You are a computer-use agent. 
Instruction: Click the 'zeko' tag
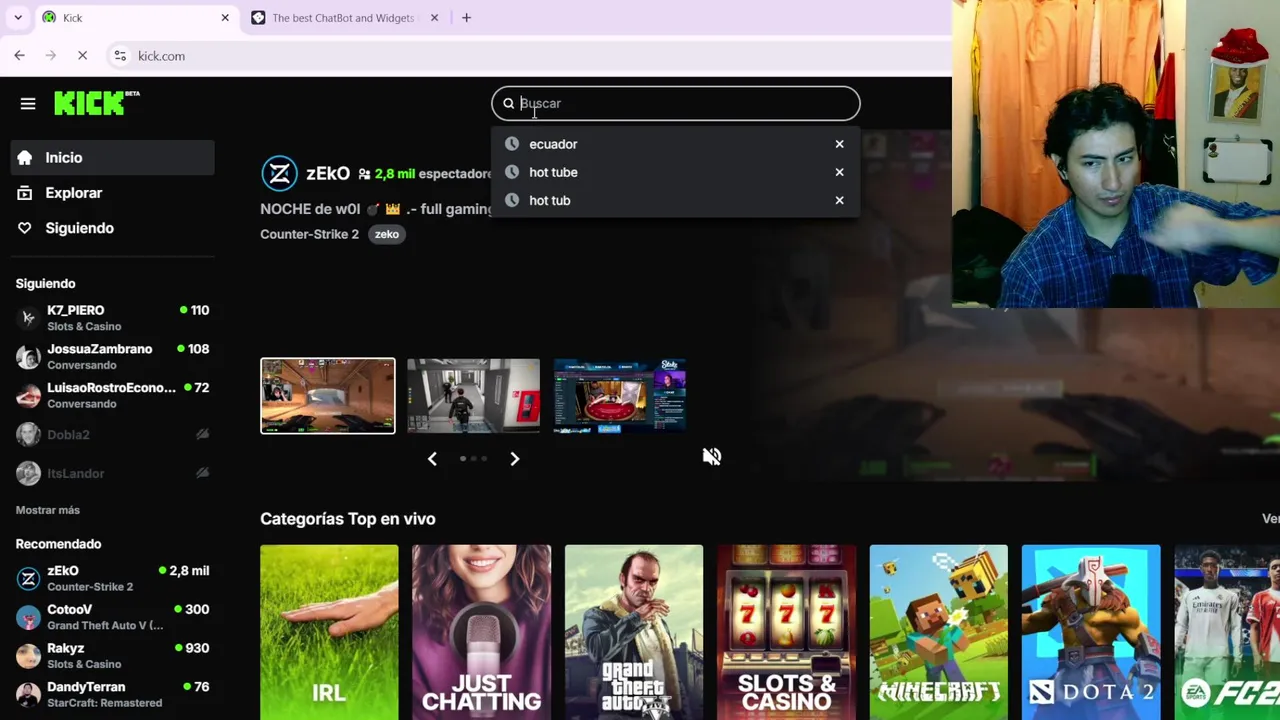click(x=387, y=234)
